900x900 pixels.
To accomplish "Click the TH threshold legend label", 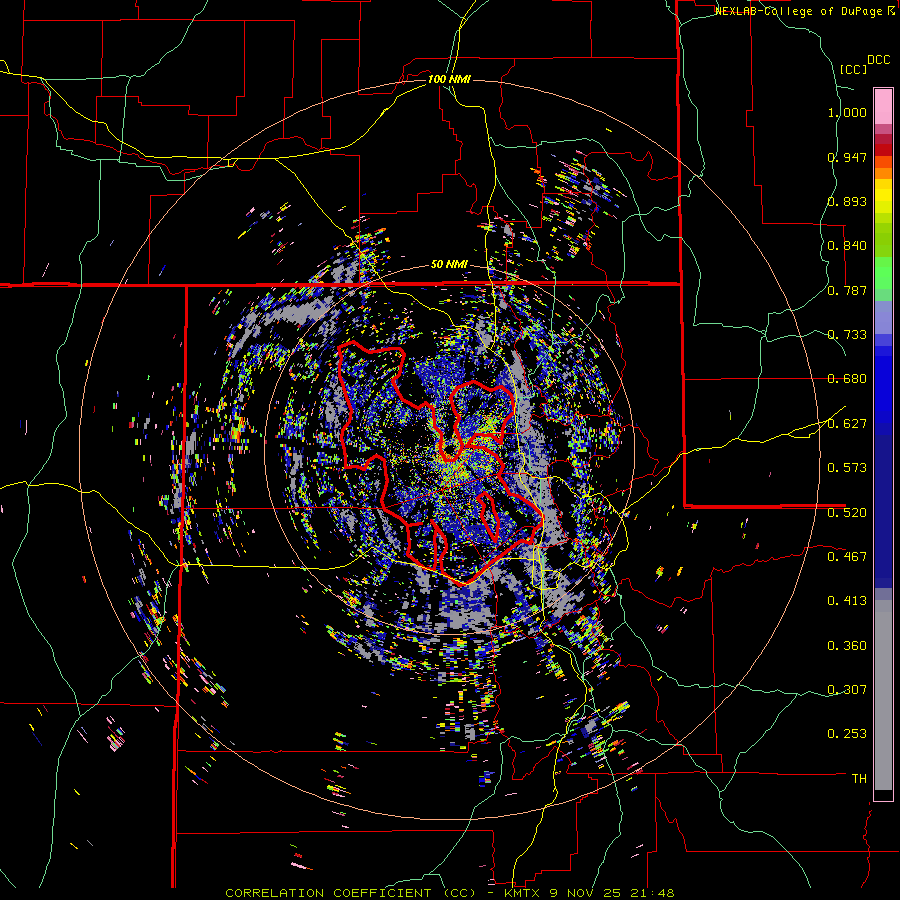I will tap(859, 779).
